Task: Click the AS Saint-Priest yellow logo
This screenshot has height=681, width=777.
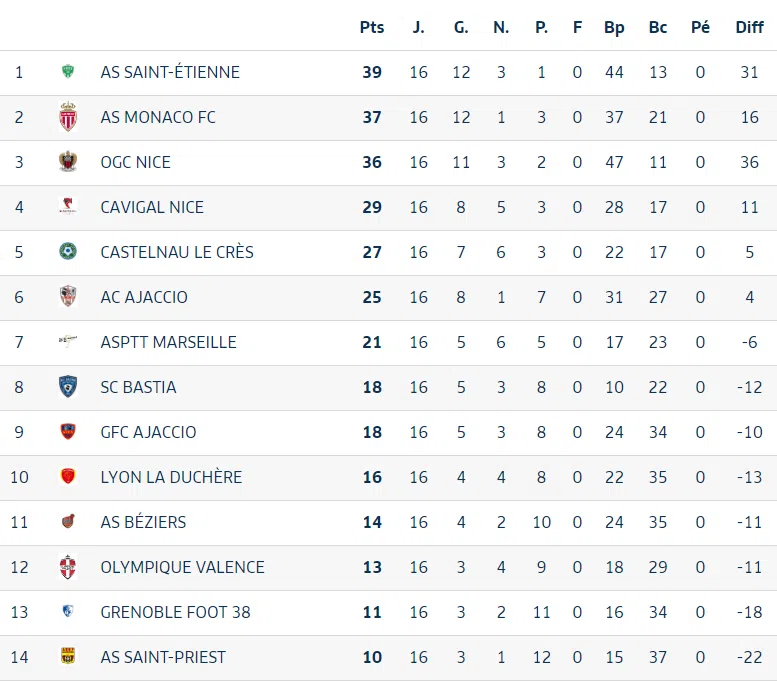Action: point(68,657)
